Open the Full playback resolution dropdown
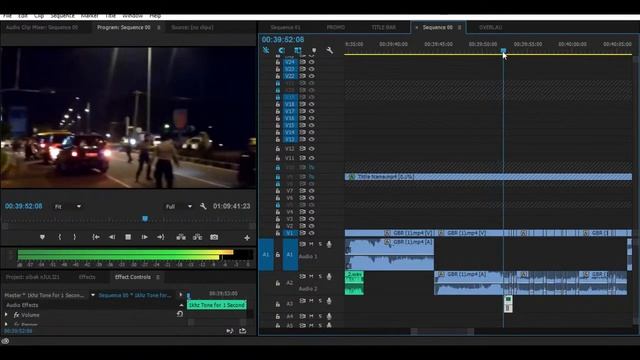The width and height of the screenshot is (640, 360). point(179,207)
